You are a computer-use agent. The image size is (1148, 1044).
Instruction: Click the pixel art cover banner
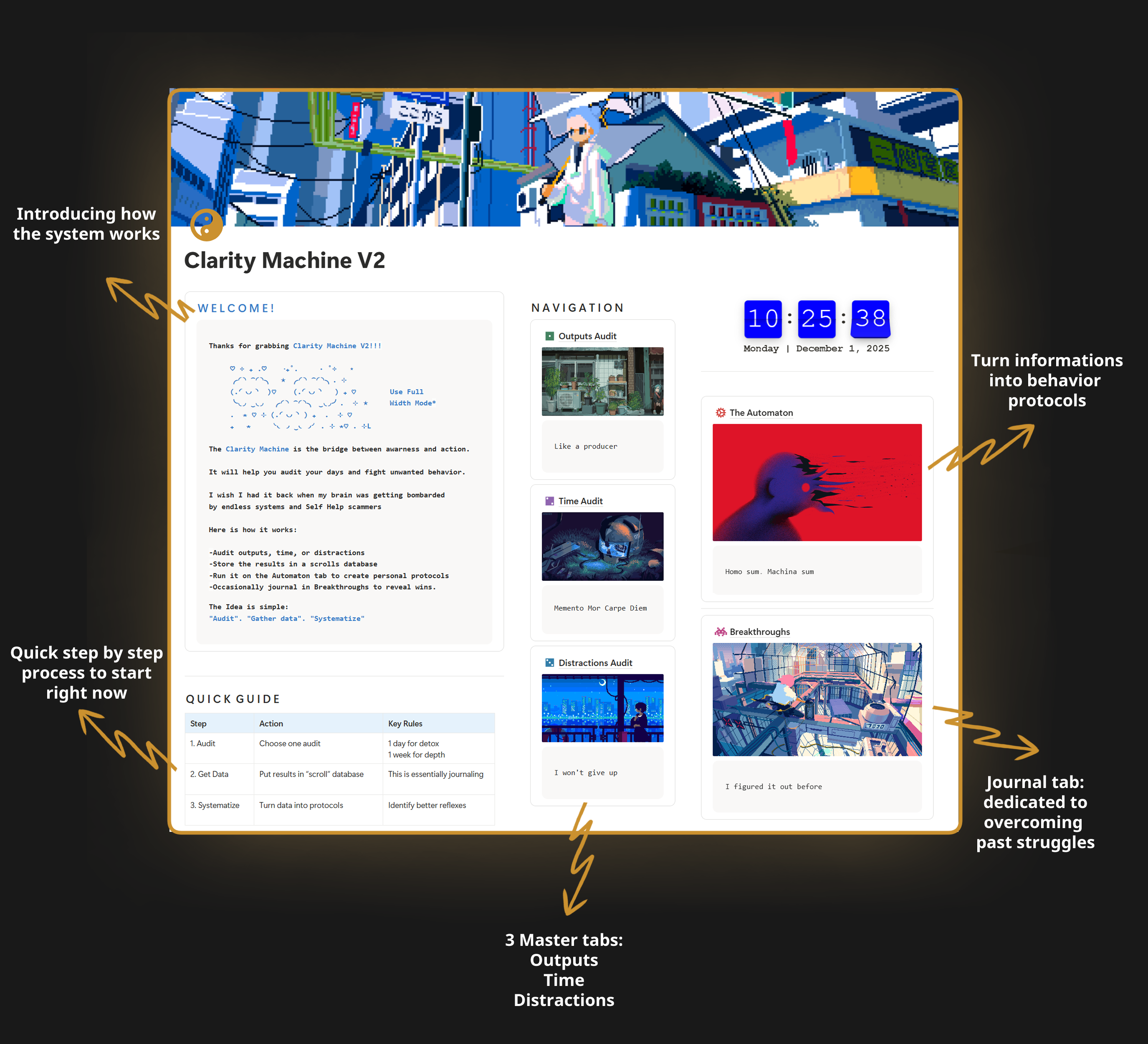(564, 160)
